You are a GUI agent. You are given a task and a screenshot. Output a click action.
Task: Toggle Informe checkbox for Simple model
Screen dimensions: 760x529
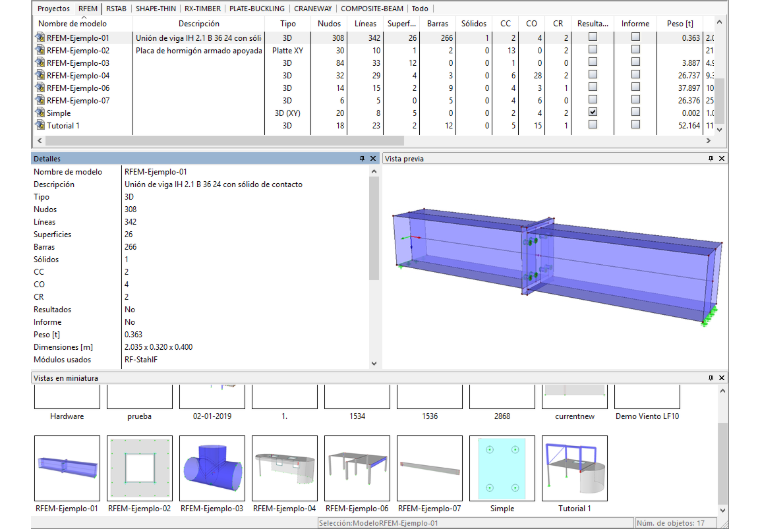point(635,112)
